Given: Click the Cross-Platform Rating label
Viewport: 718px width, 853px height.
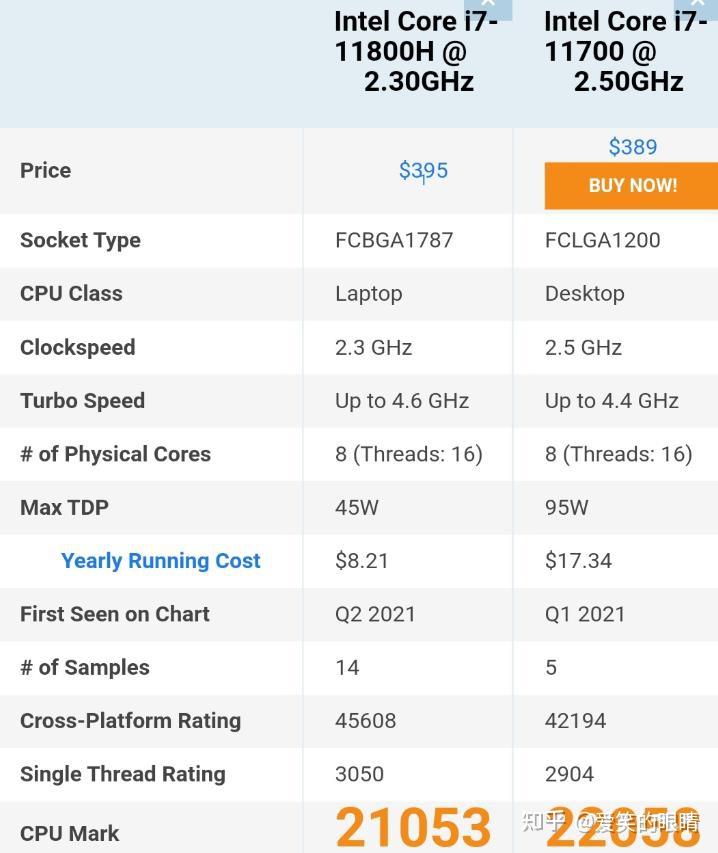Looking at the screenshot, I should coord(130,721).
